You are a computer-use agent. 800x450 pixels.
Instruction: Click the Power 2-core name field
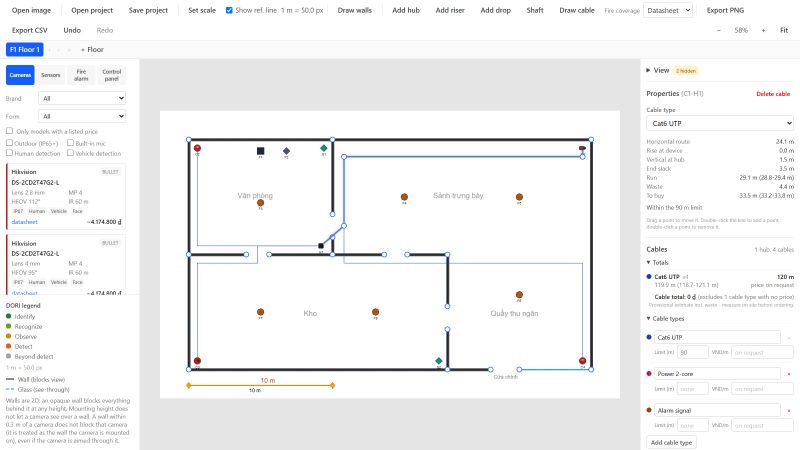click(717, 374)
